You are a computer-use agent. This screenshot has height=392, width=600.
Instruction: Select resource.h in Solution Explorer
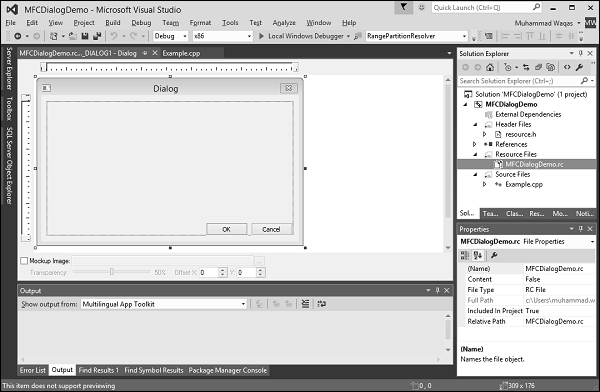[520, 134]
